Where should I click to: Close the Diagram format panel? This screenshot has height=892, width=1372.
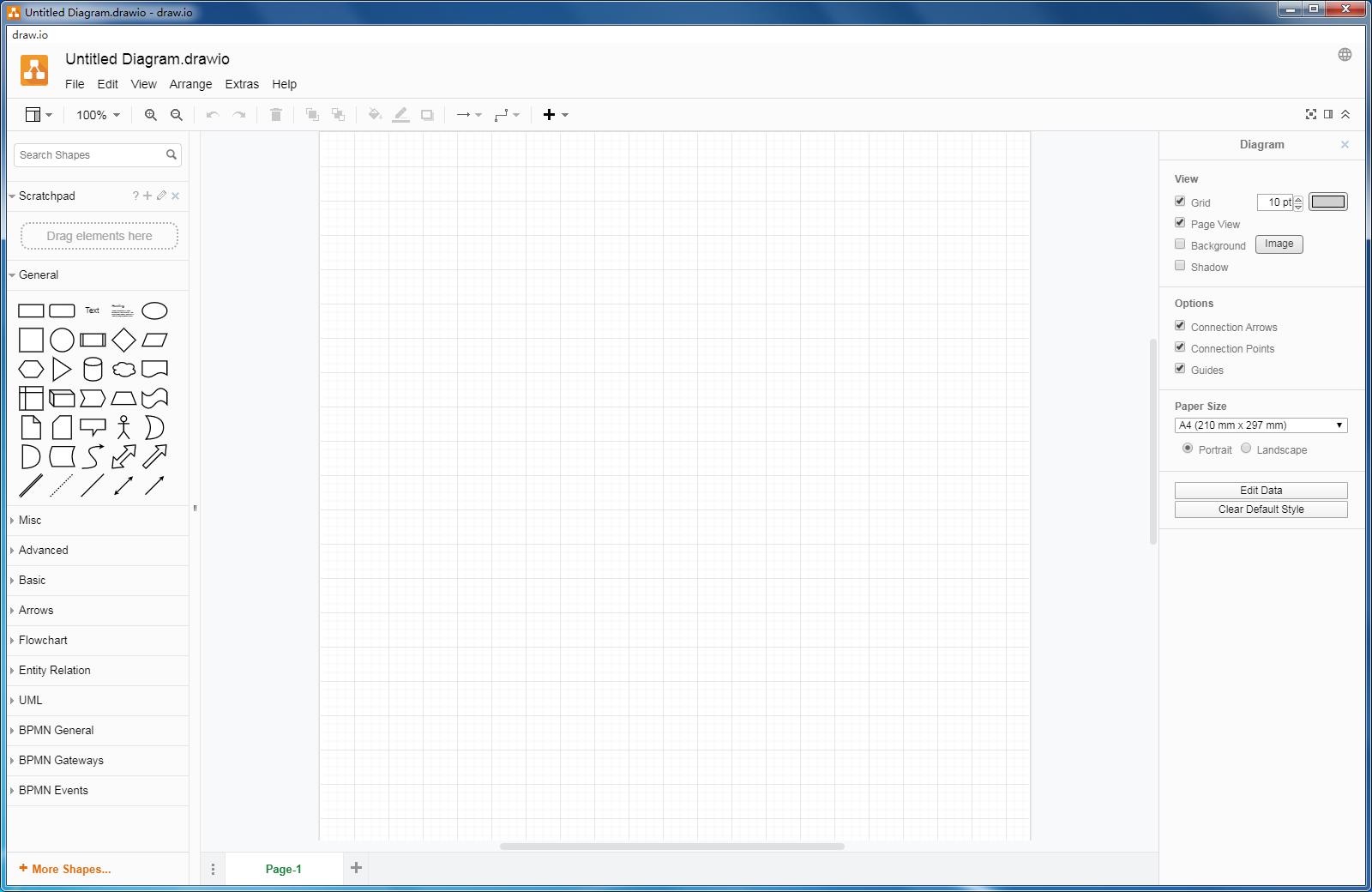click(1345, 145)
